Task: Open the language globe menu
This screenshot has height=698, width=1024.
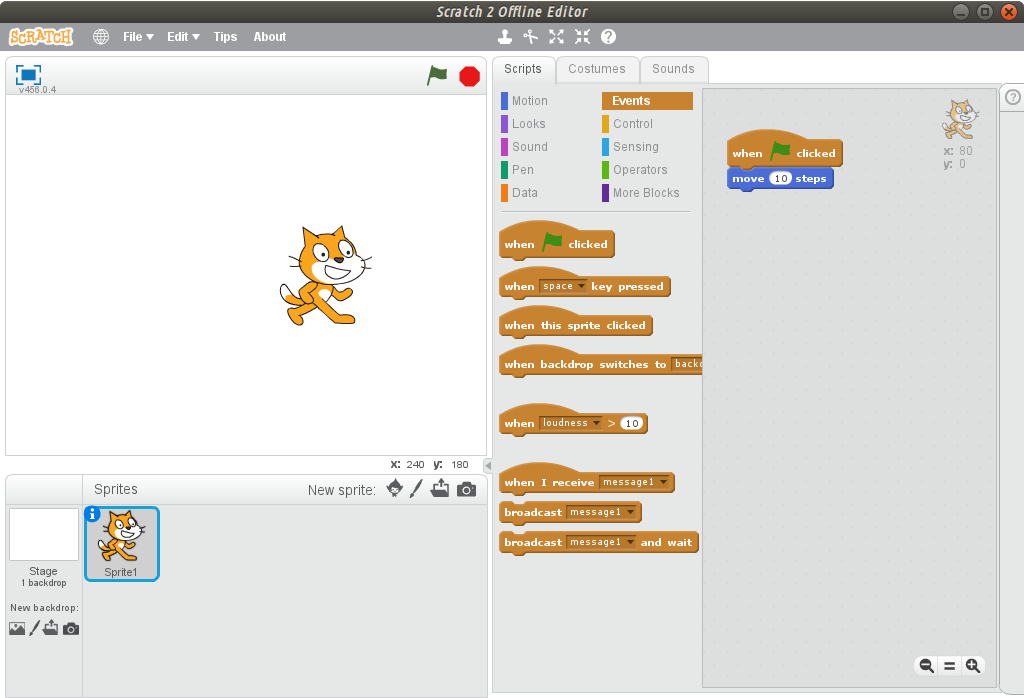Action: pyautogui.click(x=100, y=36)
